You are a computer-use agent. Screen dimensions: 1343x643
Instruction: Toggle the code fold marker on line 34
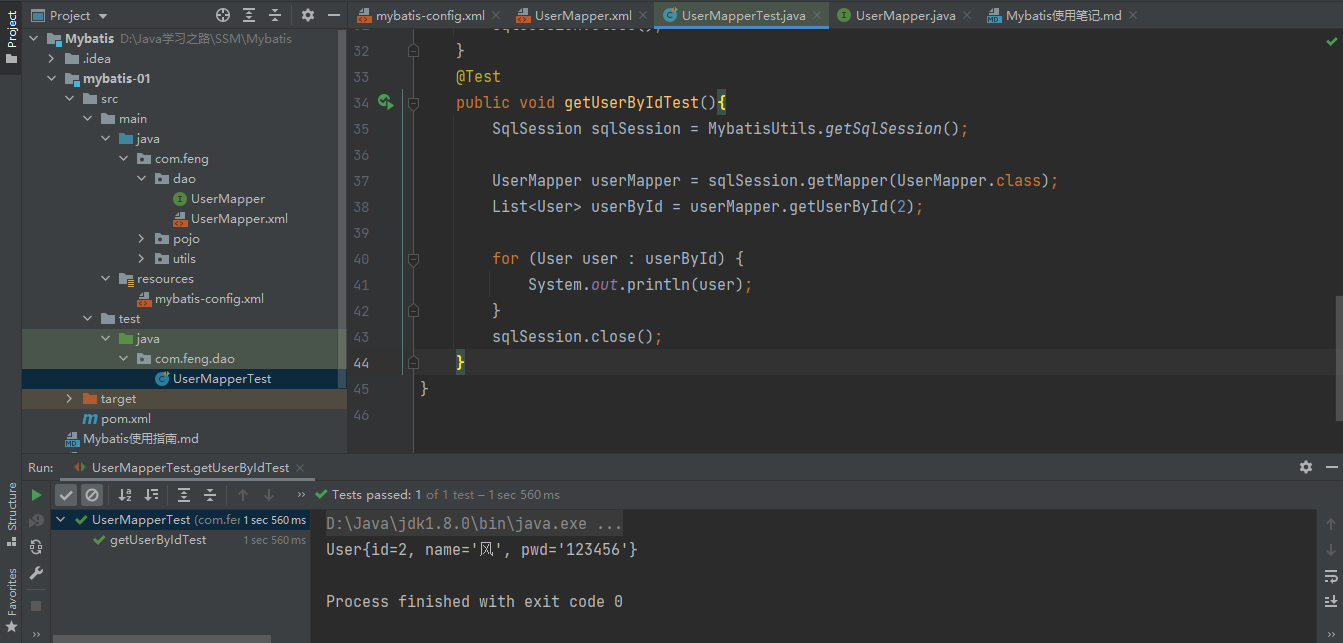point(413,102)
